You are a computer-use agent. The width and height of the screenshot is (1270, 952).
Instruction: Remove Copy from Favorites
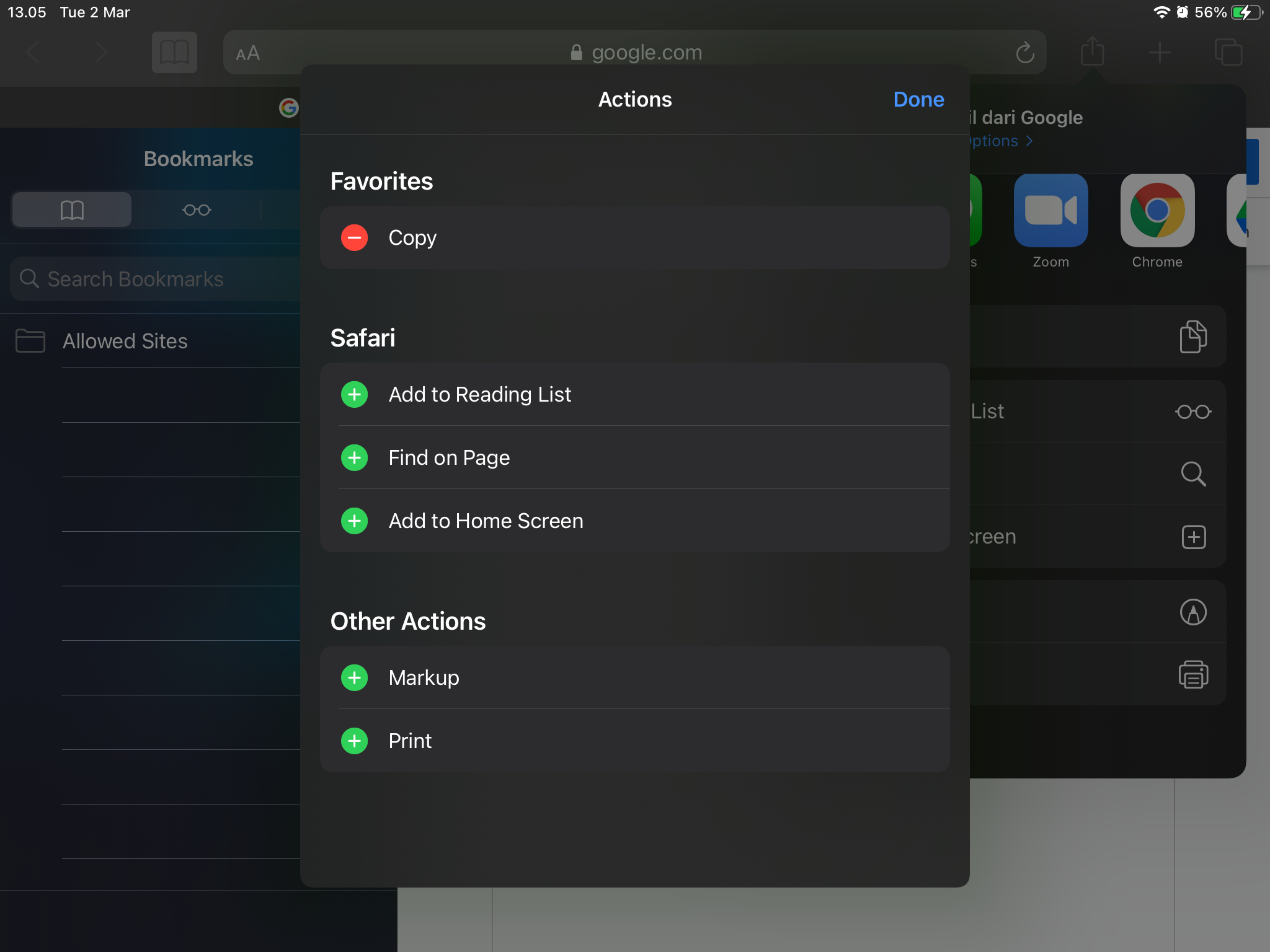point(354,237)
